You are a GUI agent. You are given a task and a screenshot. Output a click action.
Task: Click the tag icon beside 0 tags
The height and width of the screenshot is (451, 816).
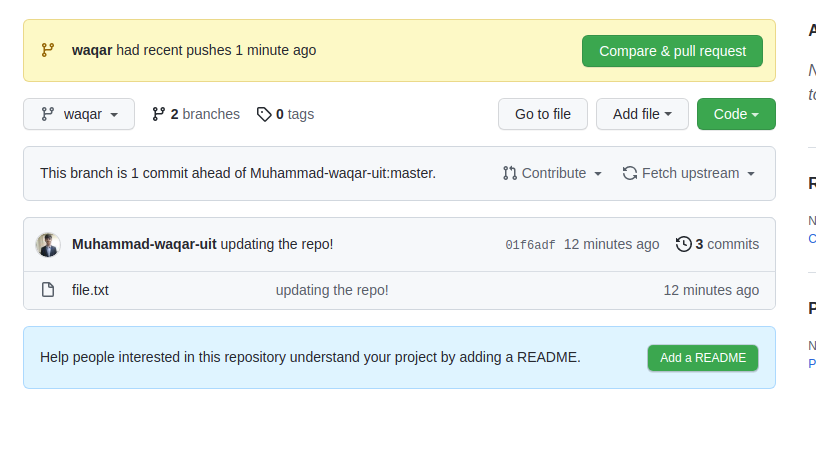(x=264, y=114)
